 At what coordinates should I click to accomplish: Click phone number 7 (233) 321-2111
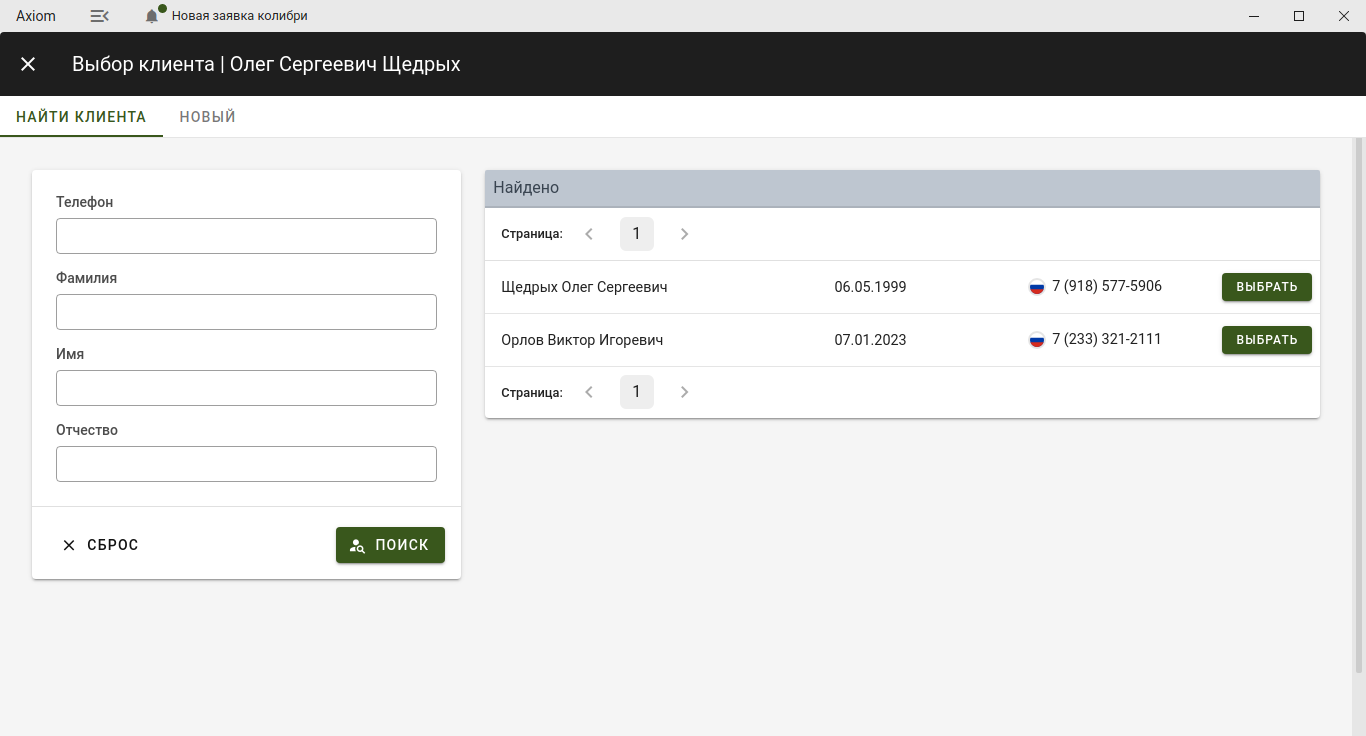[x=1107, y=339]
